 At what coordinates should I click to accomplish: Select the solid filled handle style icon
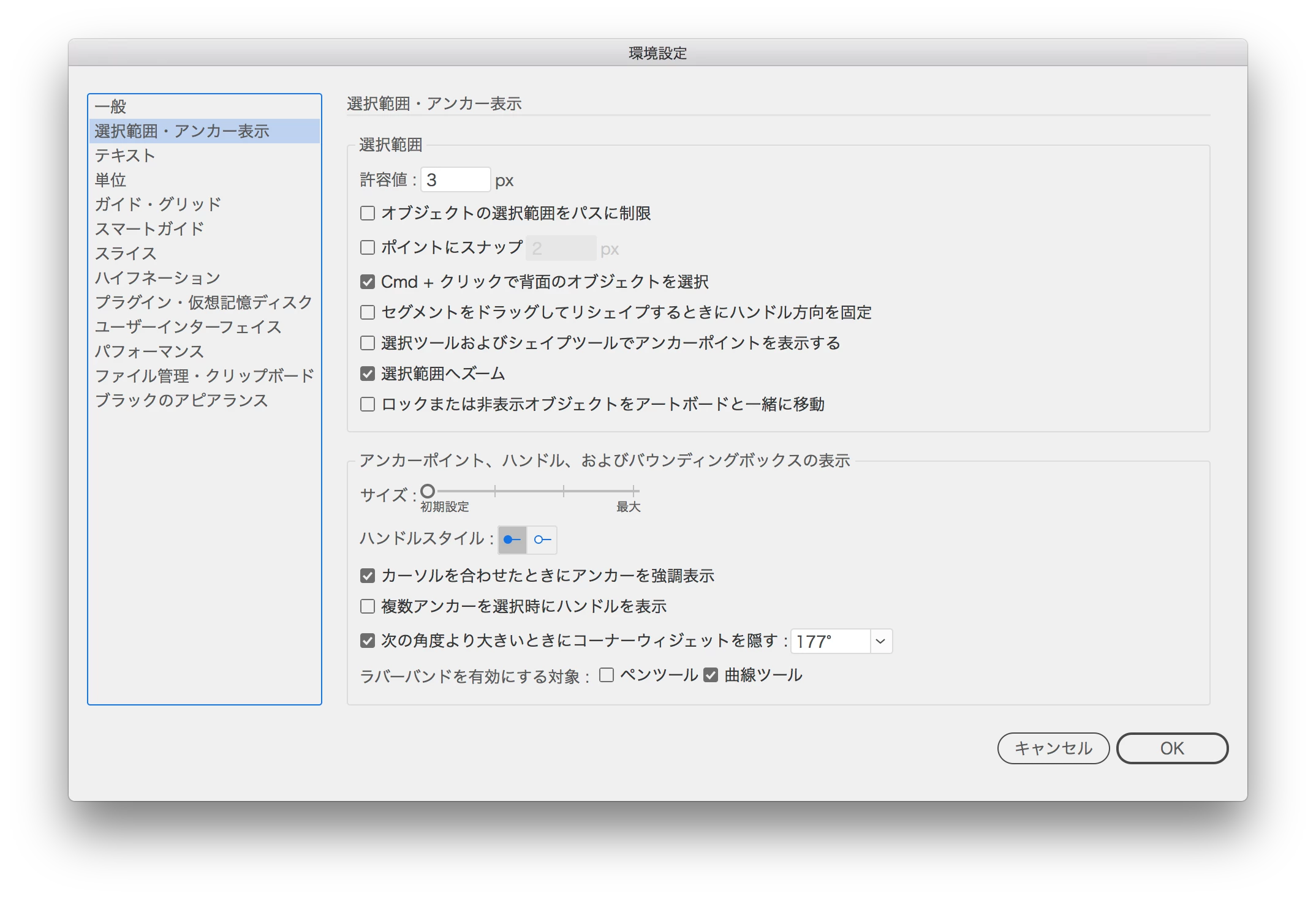pyautogui.click(x=512, y=540)
